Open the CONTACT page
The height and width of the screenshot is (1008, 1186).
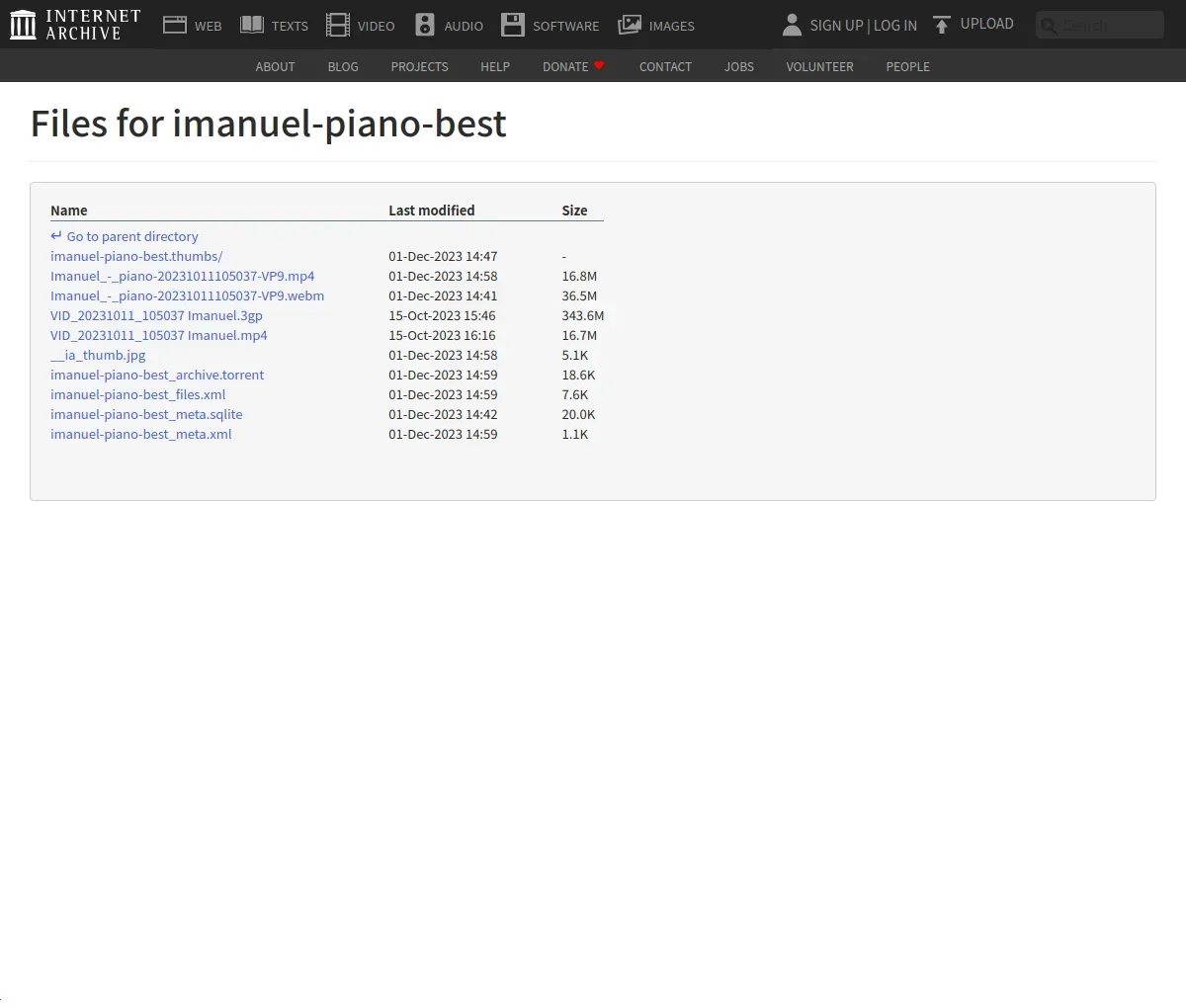(665, 66)
